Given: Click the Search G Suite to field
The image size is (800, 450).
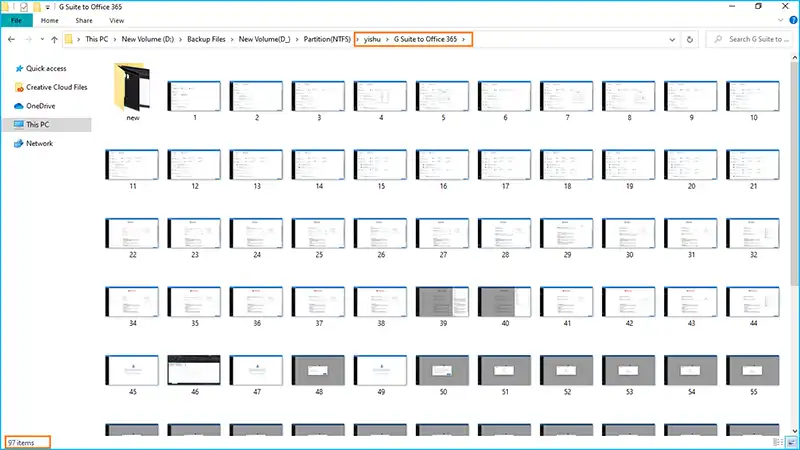Looking at the screenshot, I should click(749, 39).
